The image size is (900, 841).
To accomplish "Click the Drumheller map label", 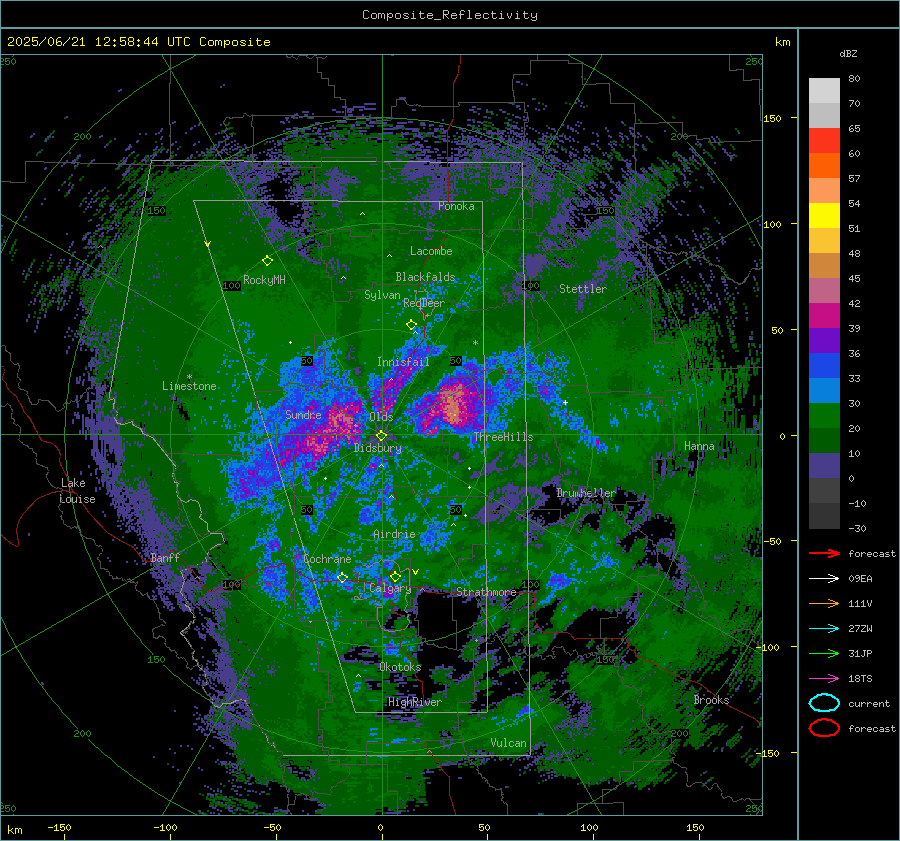I will [585, 493].
